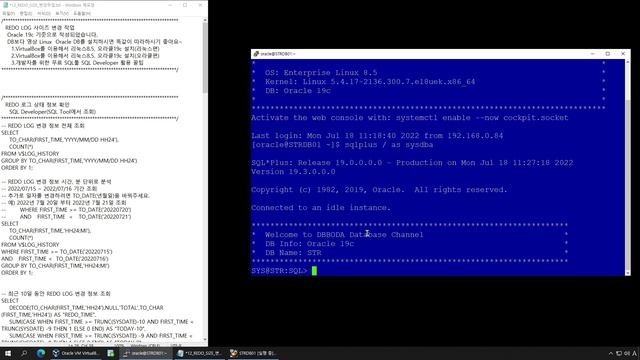
Task: Click 'DB Info: Oracle 19c' terminal line
Action: pyautogui.click(x=309, y=244)
